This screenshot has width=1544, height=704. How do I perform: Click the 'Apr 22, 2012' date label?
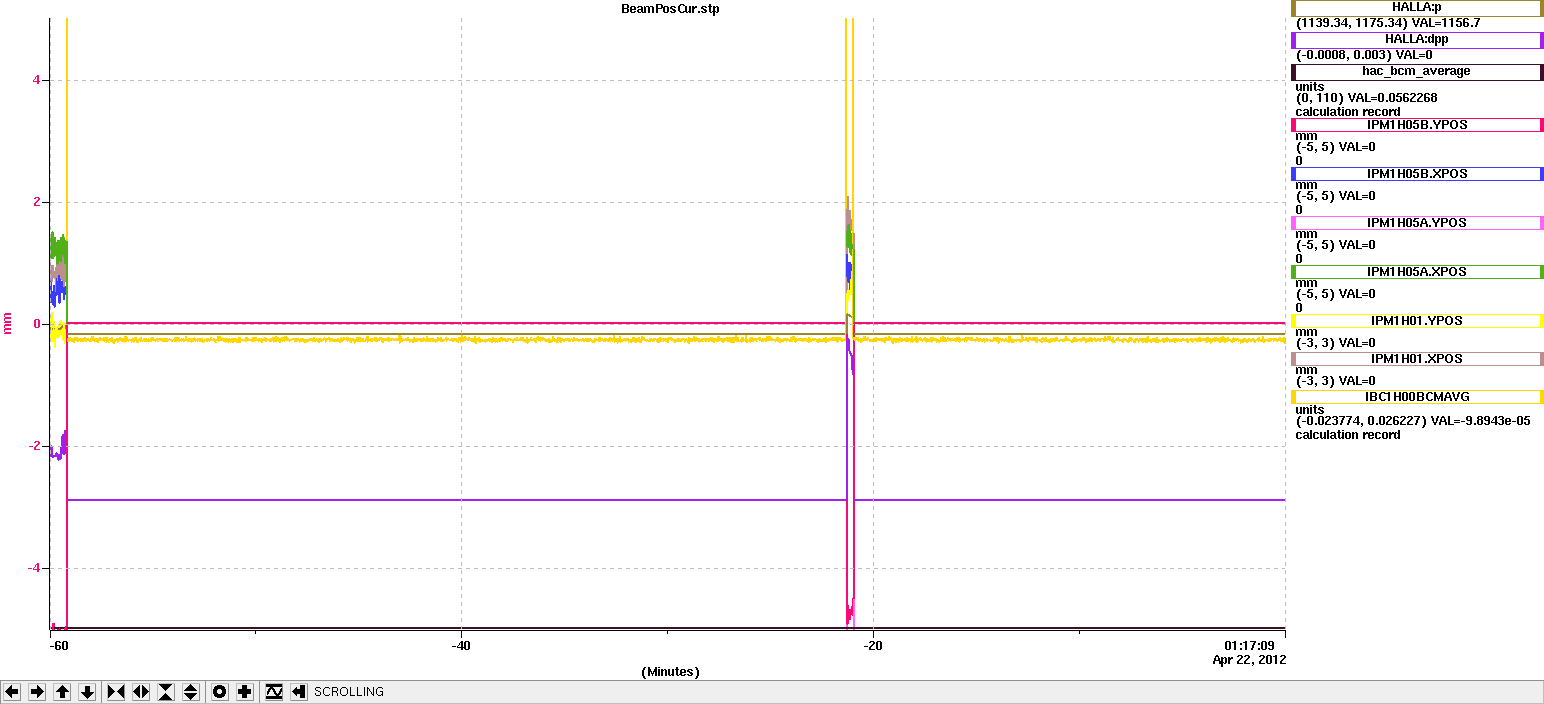point(1249,660)
